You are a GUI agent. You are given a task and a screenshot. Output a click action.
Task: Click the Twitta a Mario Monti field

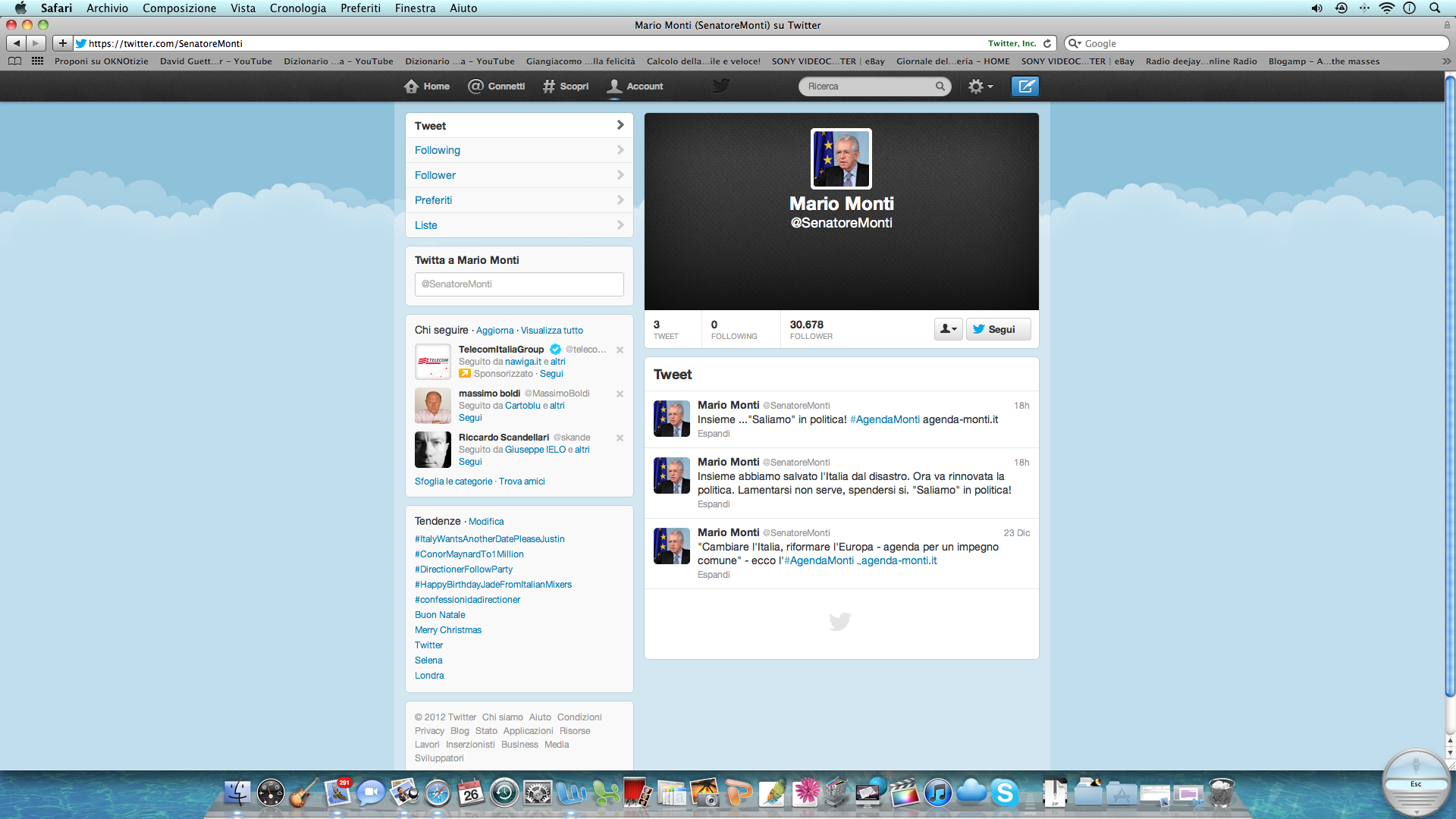coord(519,284)
